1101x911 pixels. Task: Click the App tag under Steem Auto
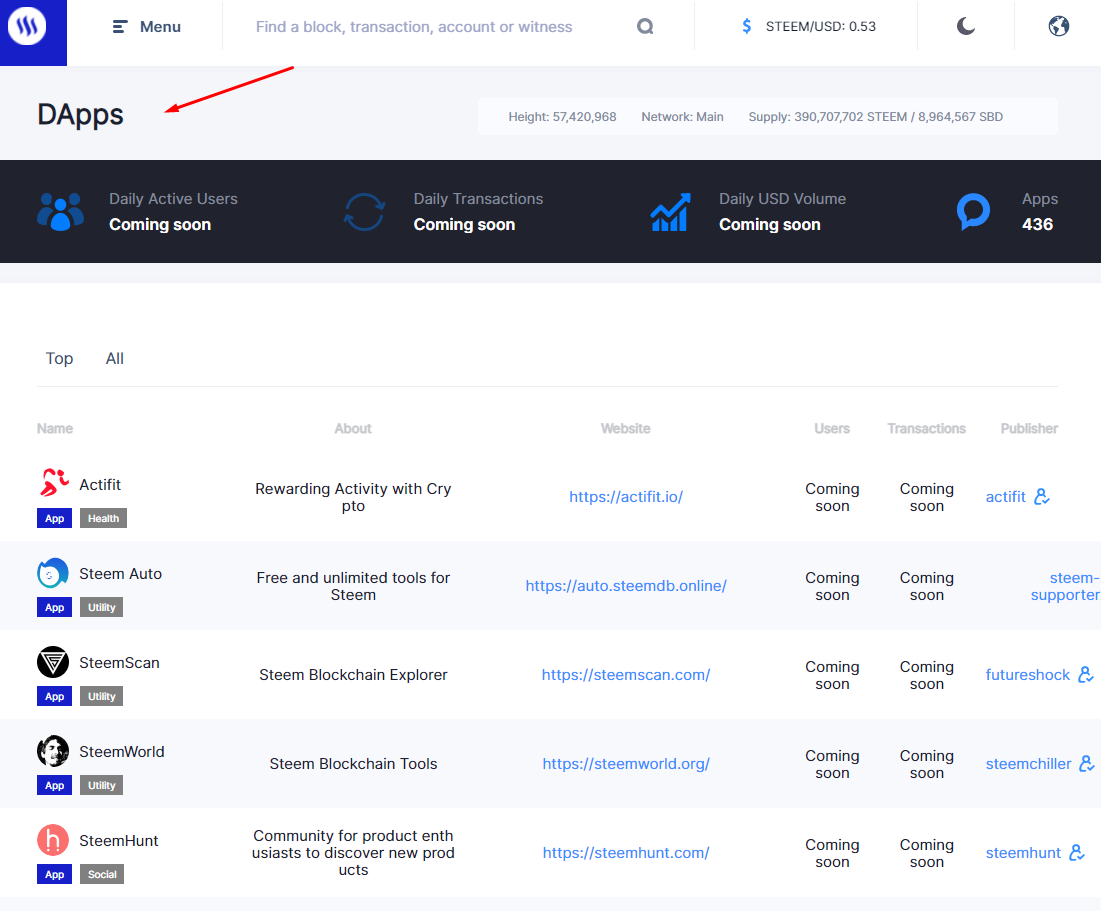(55, 608)
